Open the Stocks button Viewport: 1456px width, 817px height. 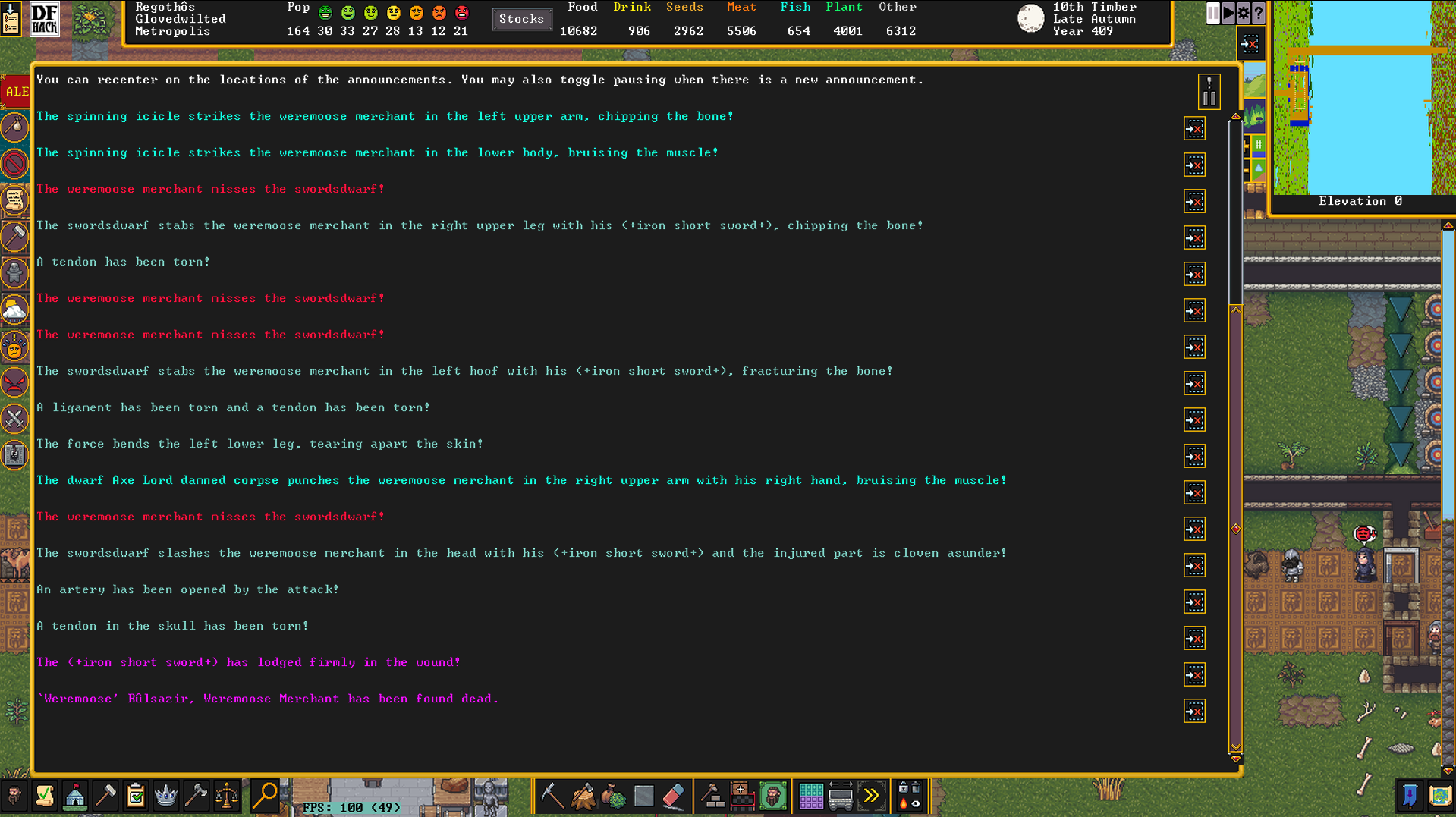point(521,19)
